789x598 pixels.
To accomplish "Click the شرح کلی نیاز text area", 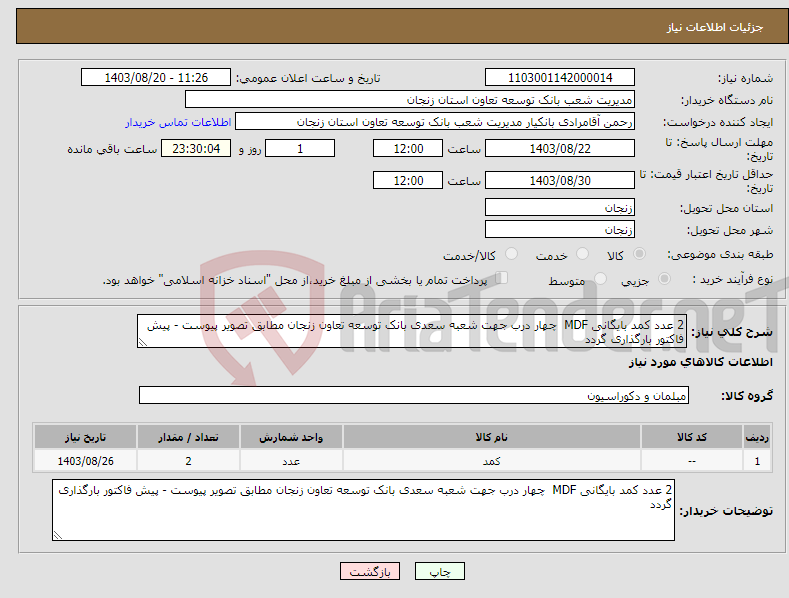I will (412, 332).
